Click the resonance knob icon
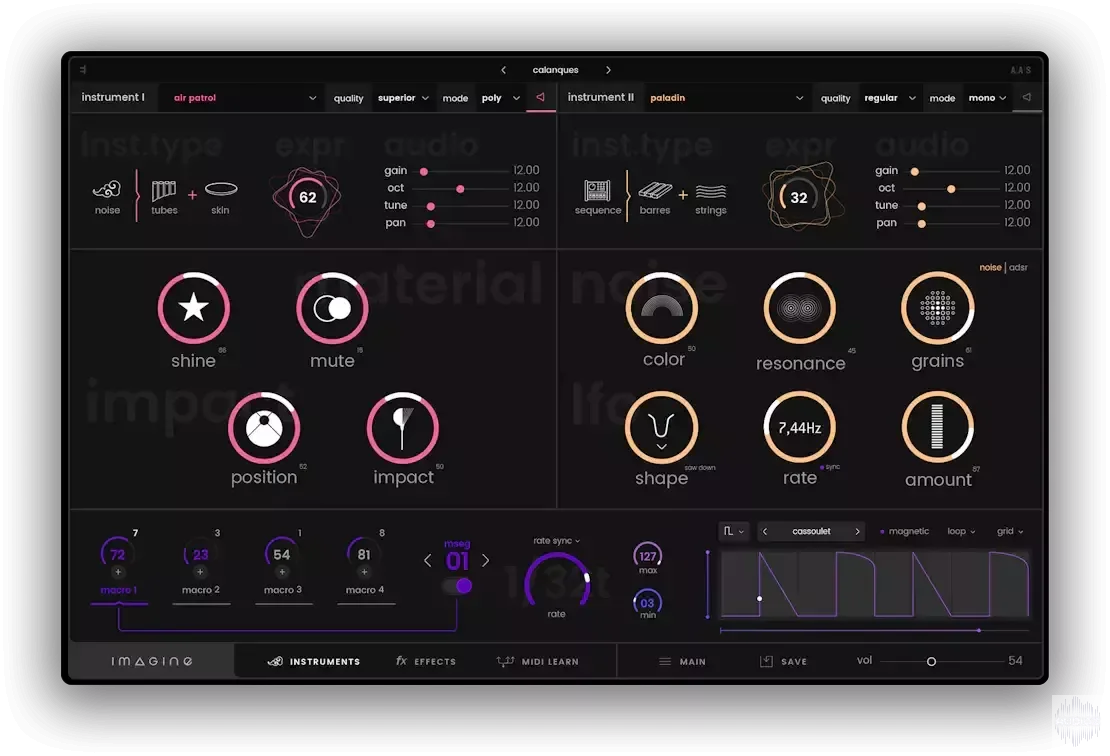This screenshot has width=1110, height=756. click(800, 308)
